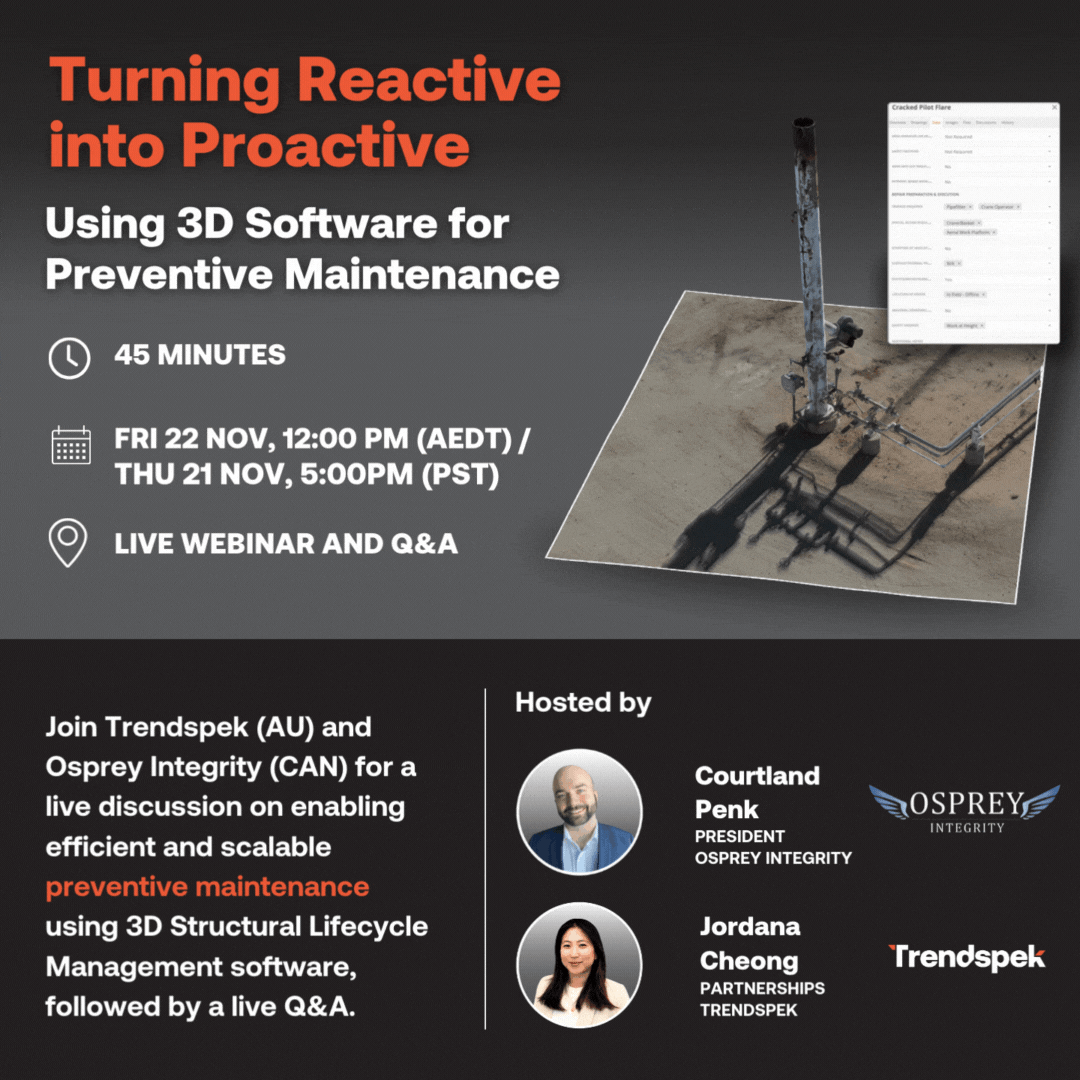Viewport: 1080px width, 1080px height.
Task: Click Jordana Cheong's profile photo
Action: [579, 963]
